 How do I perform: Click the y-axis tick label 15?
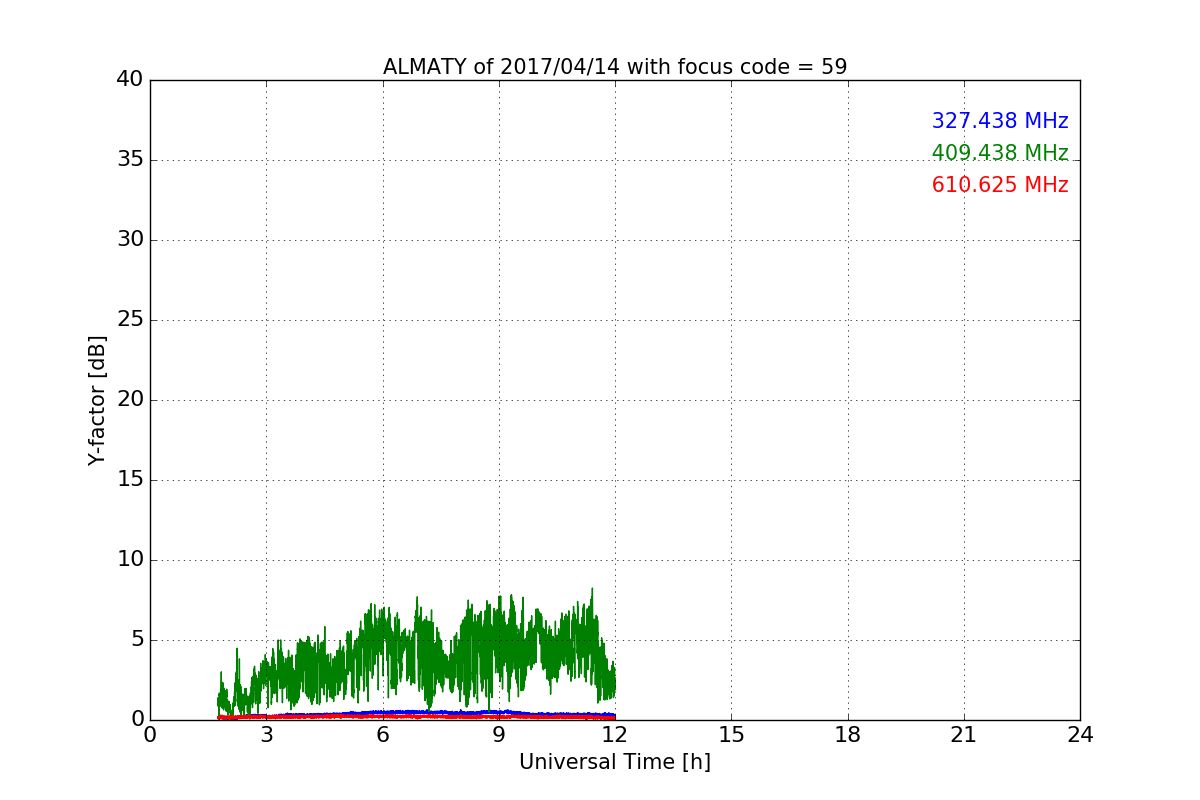pyautogui.click(x=130, y=480)
